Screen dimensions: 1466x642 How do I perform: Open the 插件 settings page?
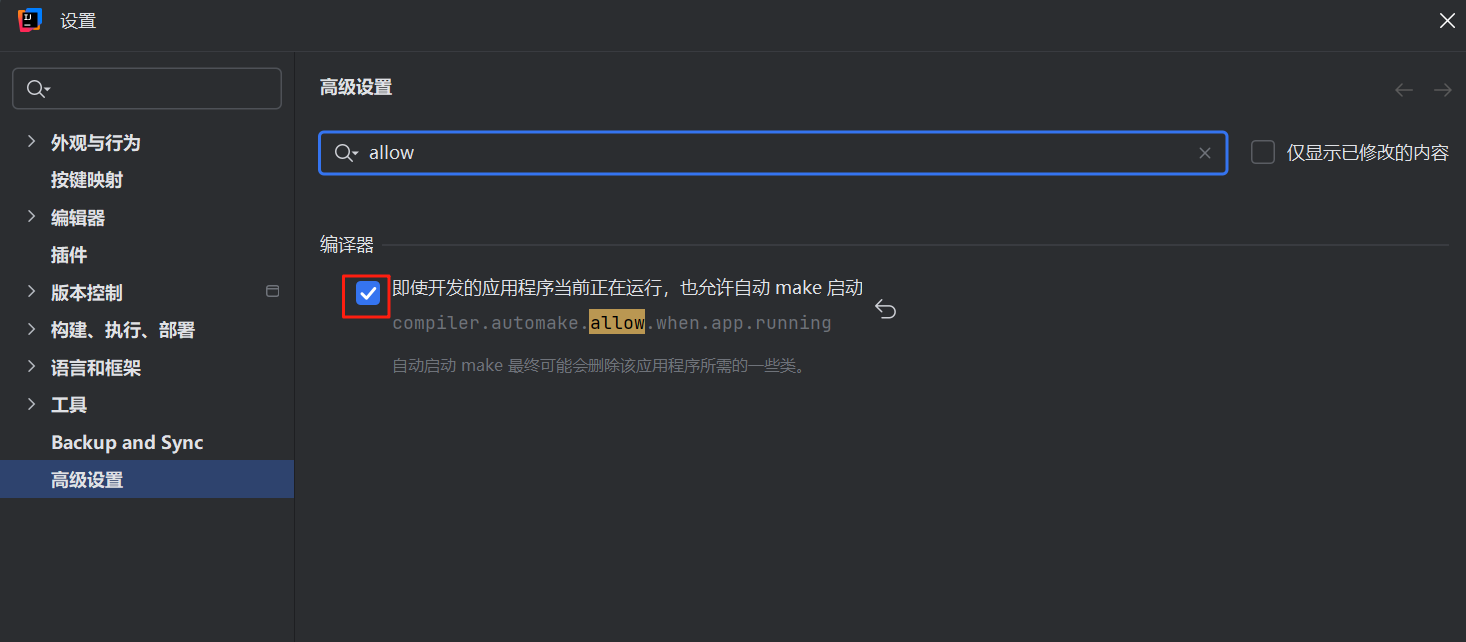(69, 255)
